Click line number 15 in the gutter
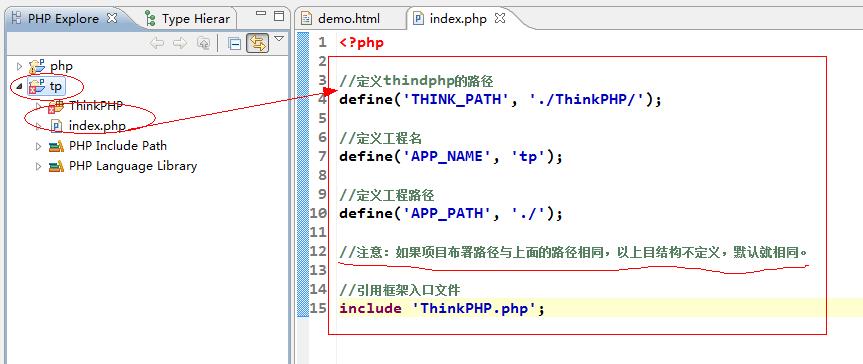 click(x=318, y=307)
